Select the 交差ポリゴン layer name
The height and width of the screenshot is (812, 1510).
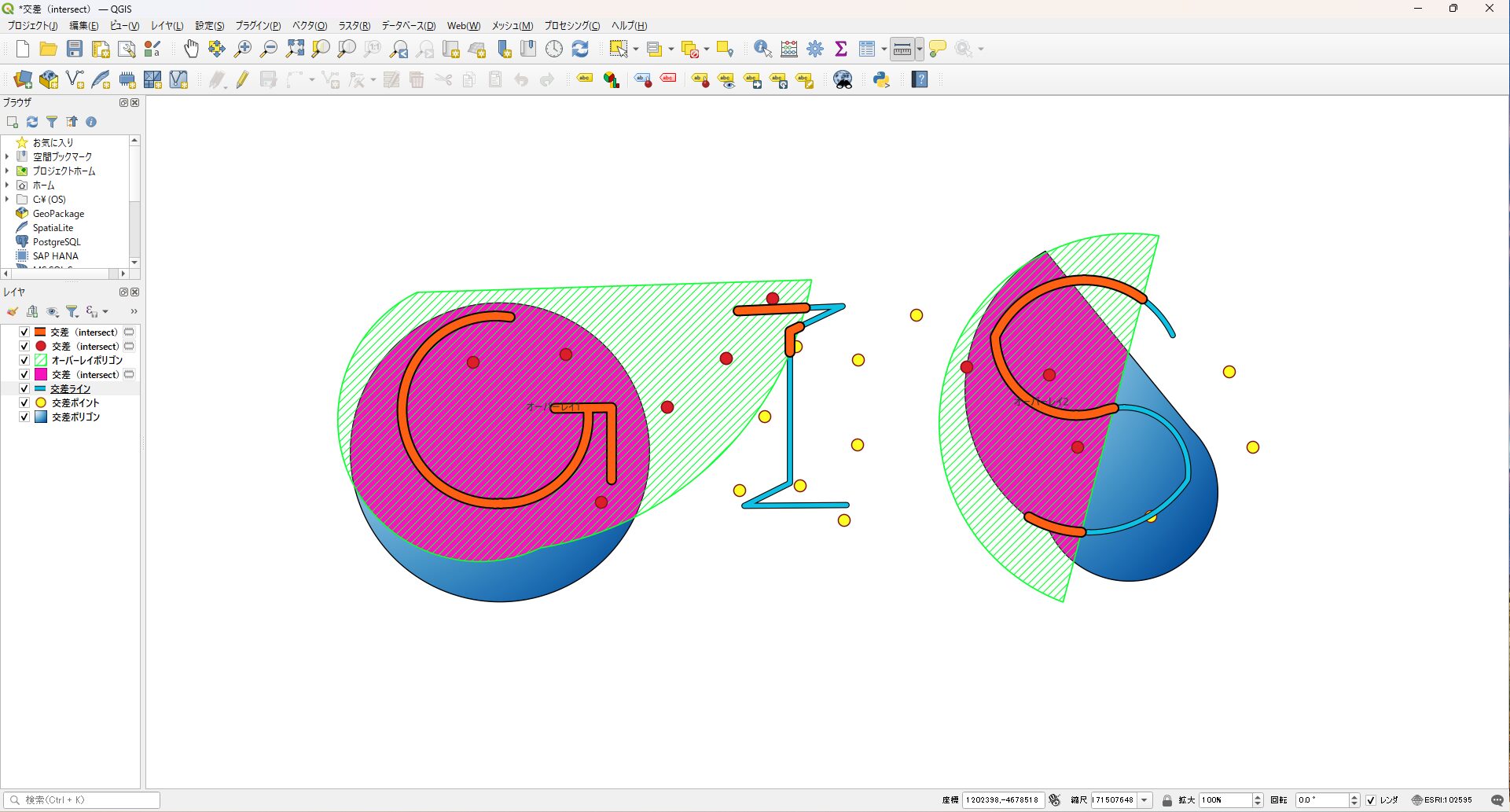click(75, 417)
